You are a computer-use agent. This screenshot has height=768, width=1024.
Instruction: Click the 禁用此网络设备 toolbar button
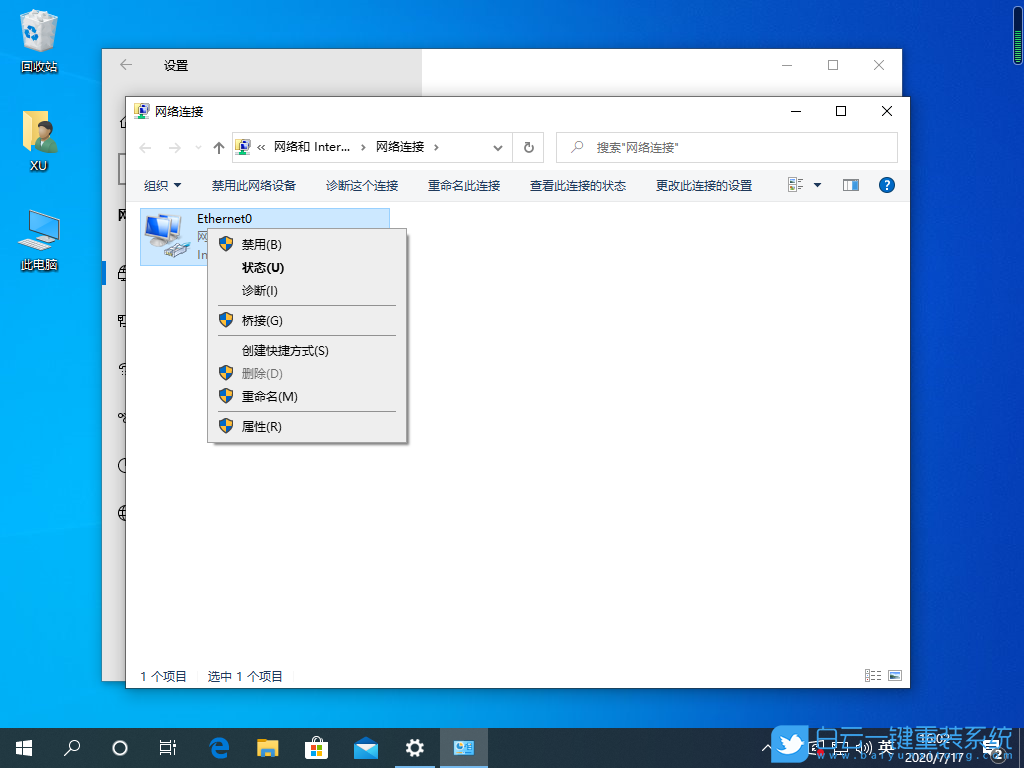[254, 185]
